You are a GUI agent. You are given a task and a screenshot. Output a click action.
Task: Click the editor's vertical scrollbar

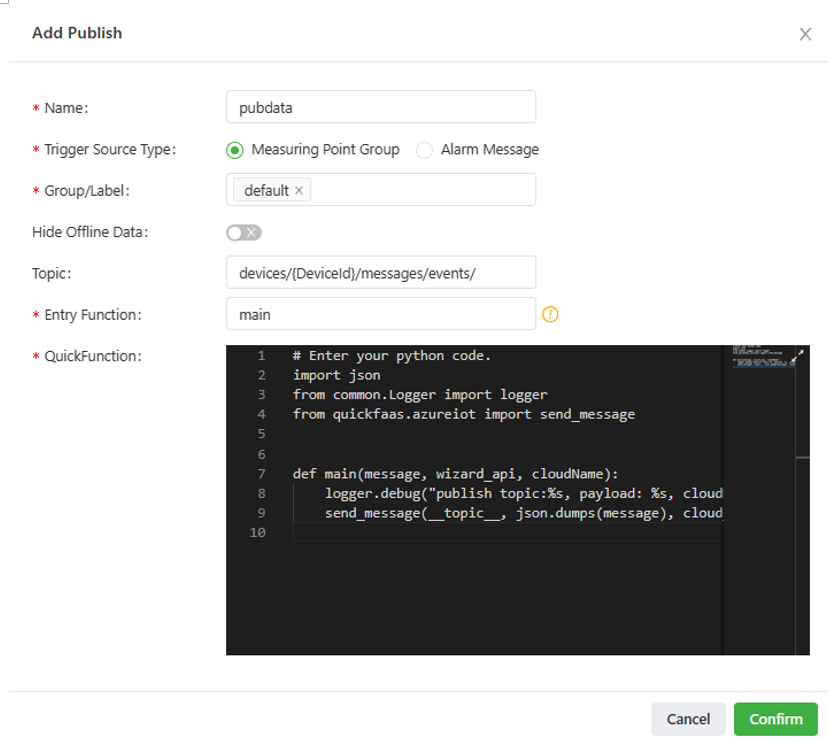point(802,500)
